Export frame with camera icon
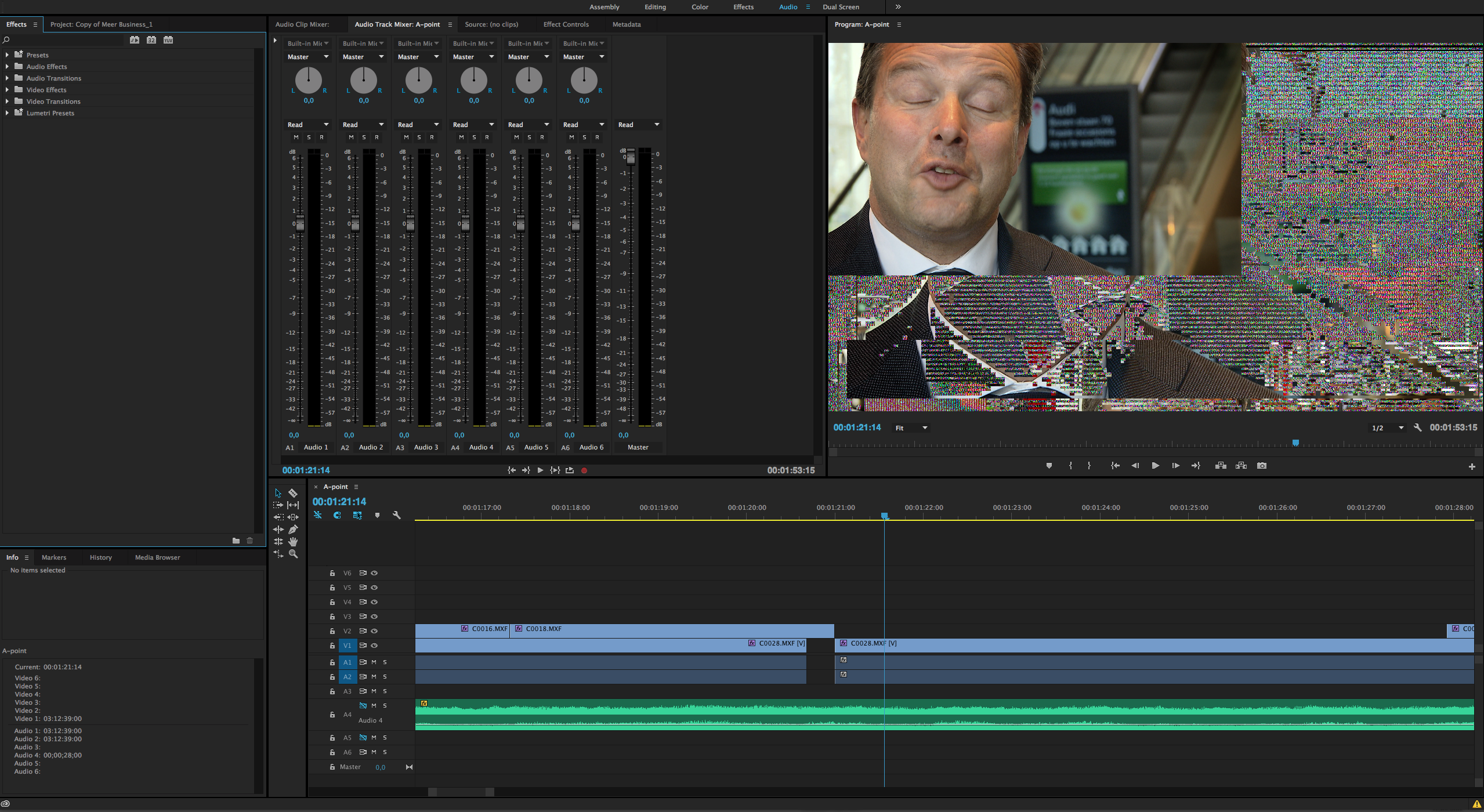 pos(1261,466)
